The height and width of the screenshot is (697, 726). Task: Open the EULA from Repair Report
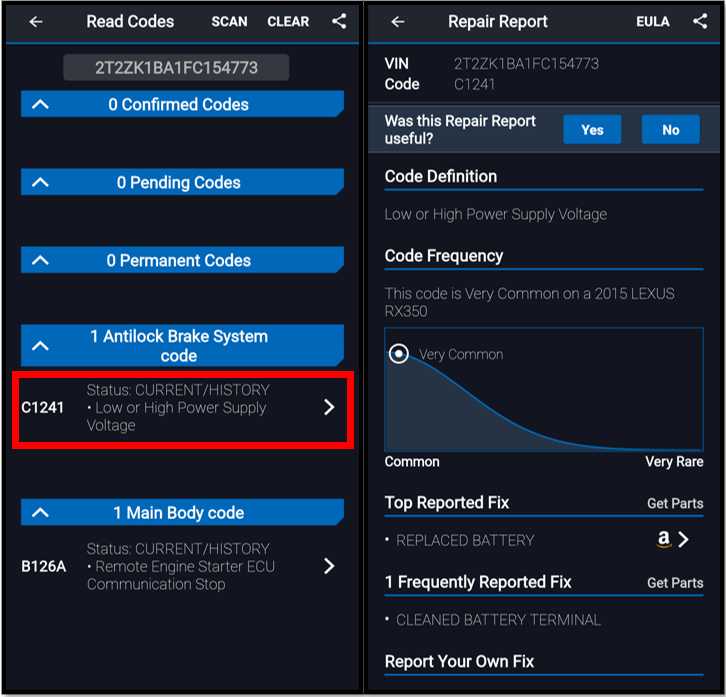(652, 21)
